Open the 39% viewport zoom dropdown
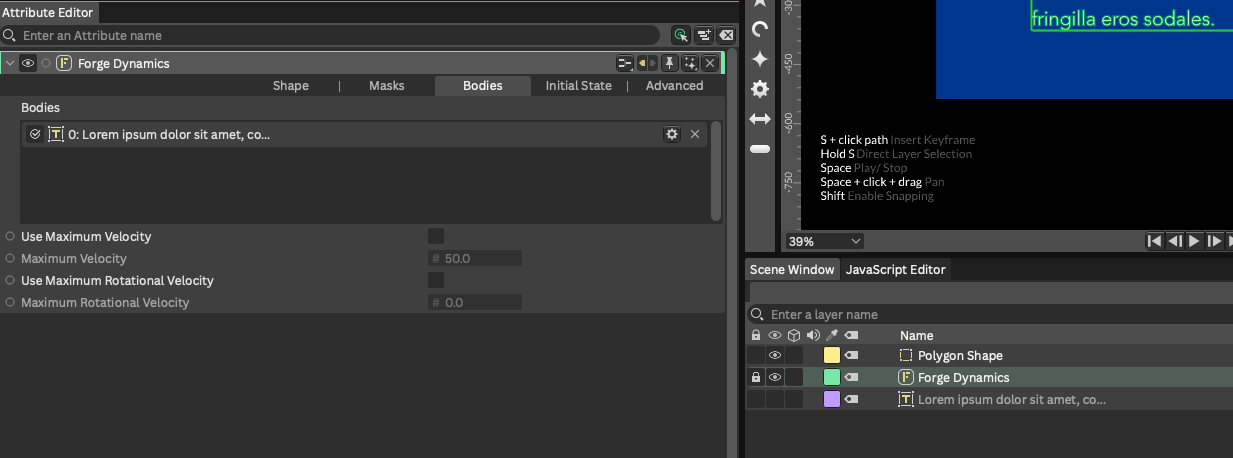Viewport: 1233px width, 458px height. pyautogui.click(x=824, y=241)
